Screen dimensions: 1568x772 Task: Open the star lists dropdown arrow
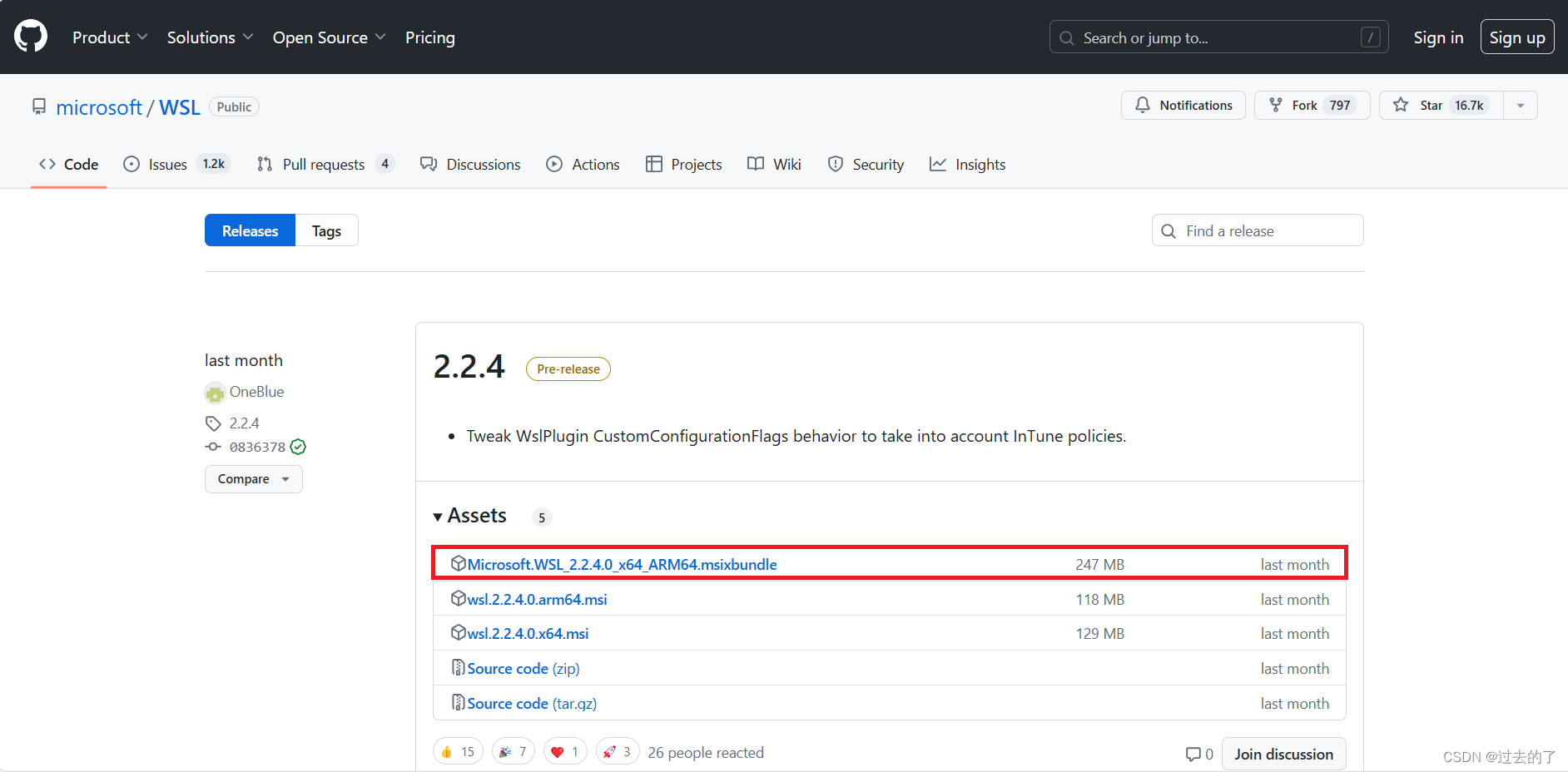point(1521,106)
